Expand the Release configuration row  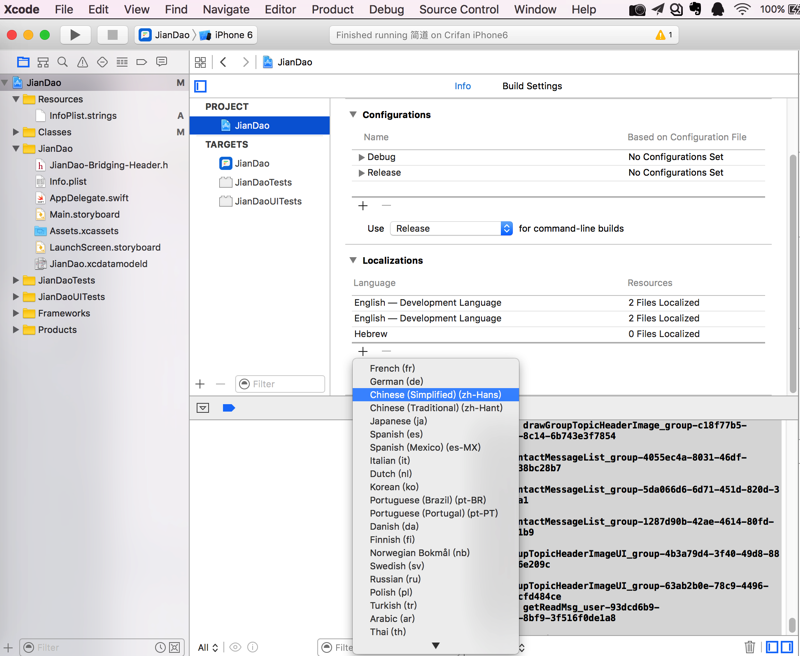pyautogui.click(x=361, y=173)
